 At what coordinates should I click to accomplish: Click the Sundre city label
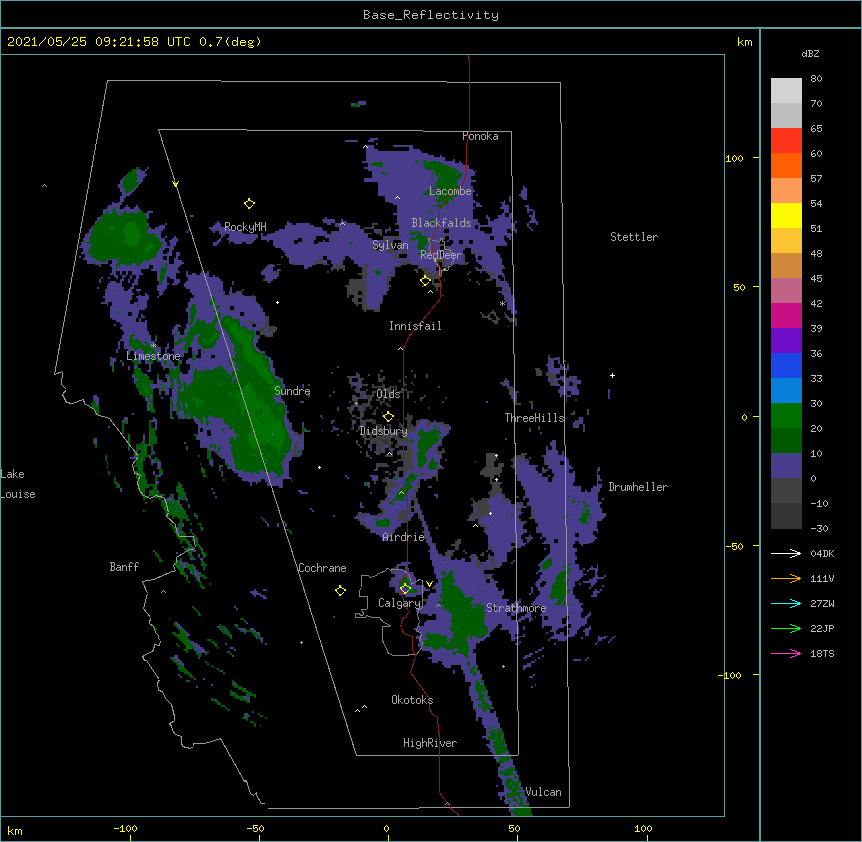pos(292,391)
